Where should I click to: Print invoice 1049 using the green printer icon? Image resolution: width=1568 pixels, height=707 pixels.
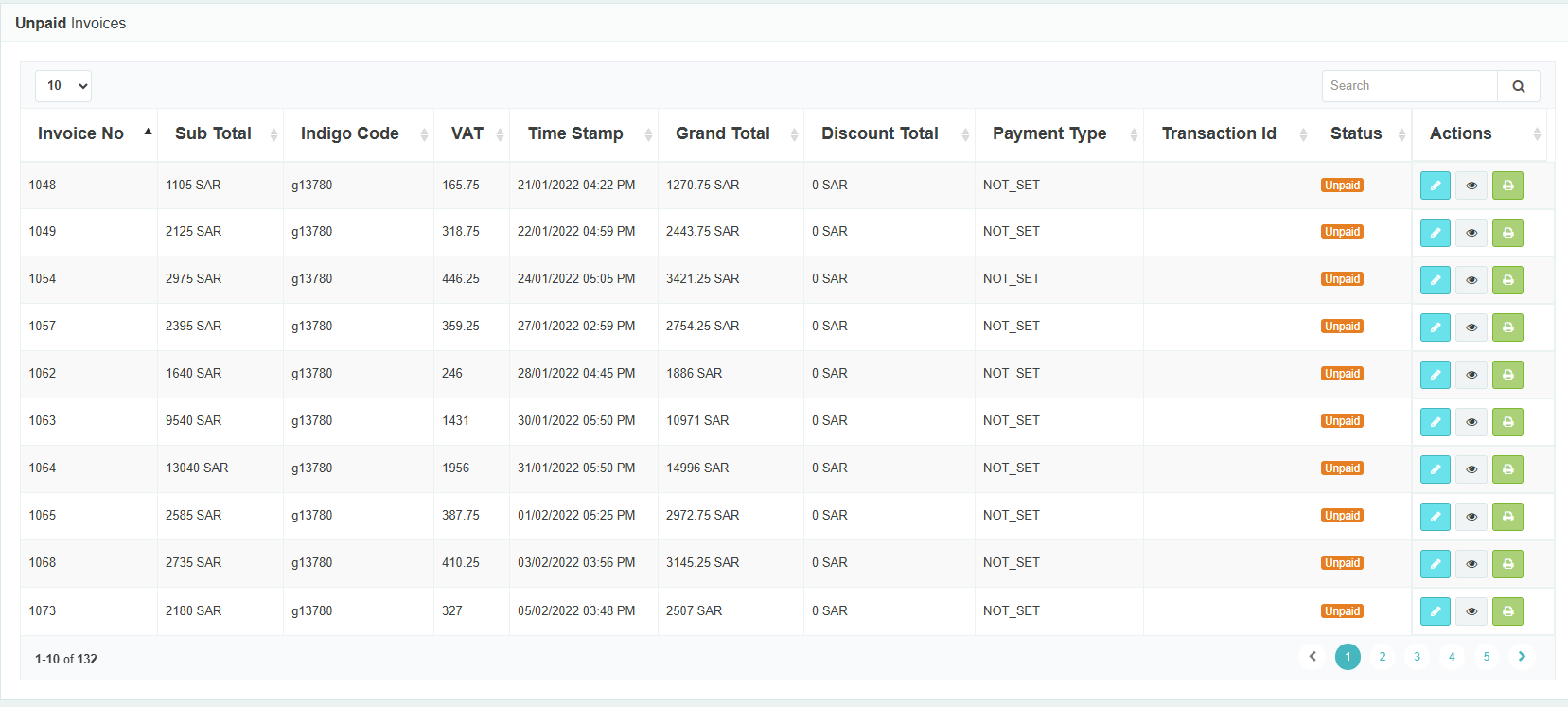(1507, 233)
